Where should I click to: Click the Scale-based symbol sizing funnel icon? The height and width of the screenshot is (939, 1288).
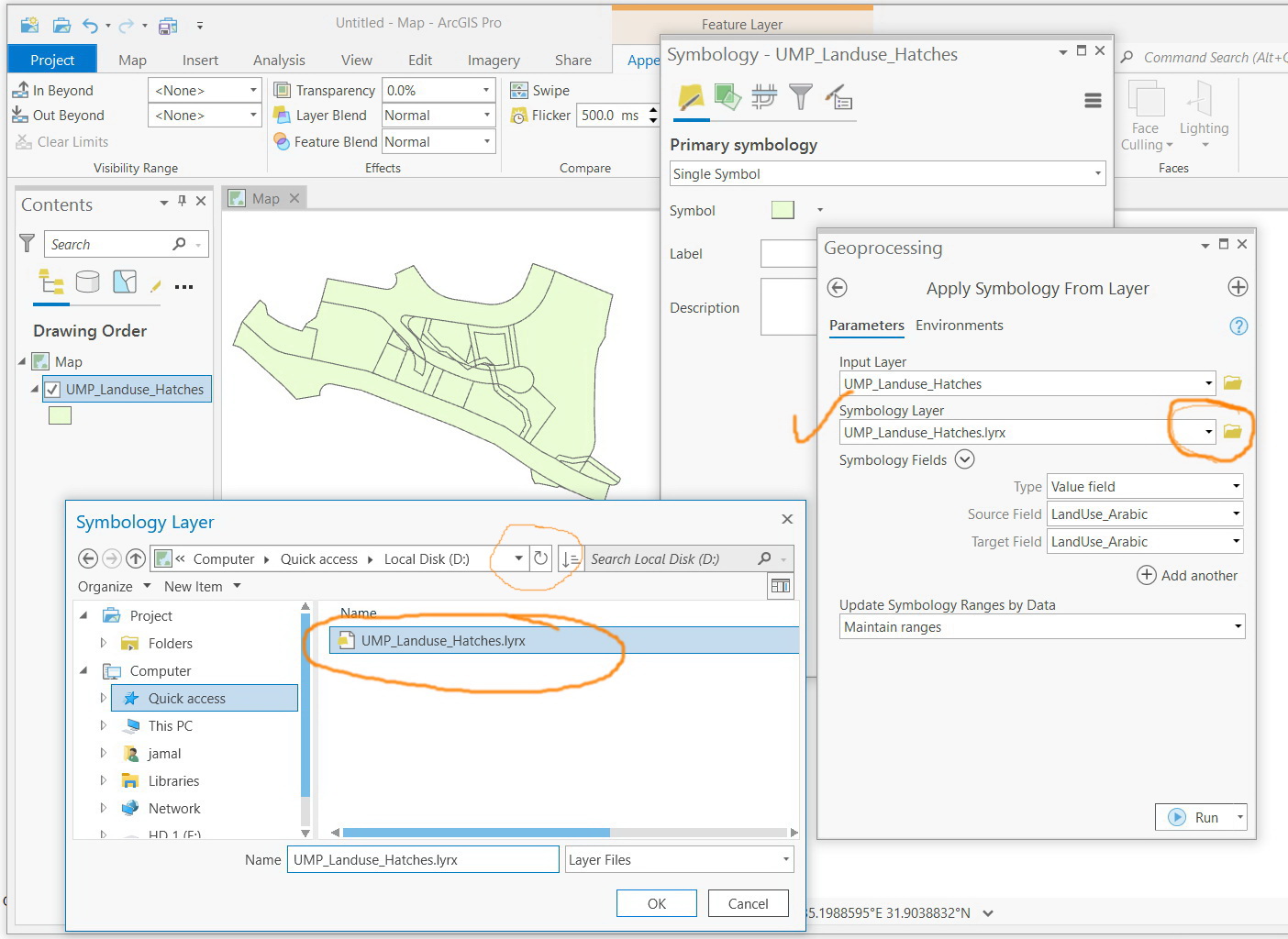point(801,96)
